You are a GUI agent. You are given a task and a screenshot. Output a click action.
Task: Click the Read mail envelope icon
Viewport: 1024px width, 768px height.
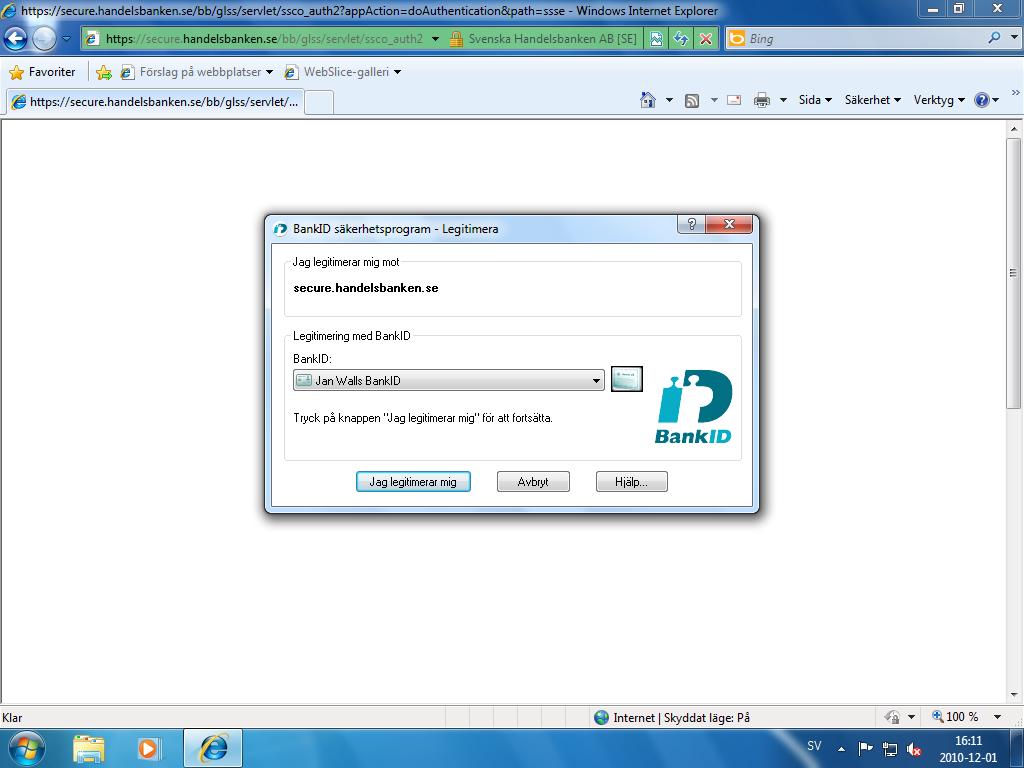(734, 100)
